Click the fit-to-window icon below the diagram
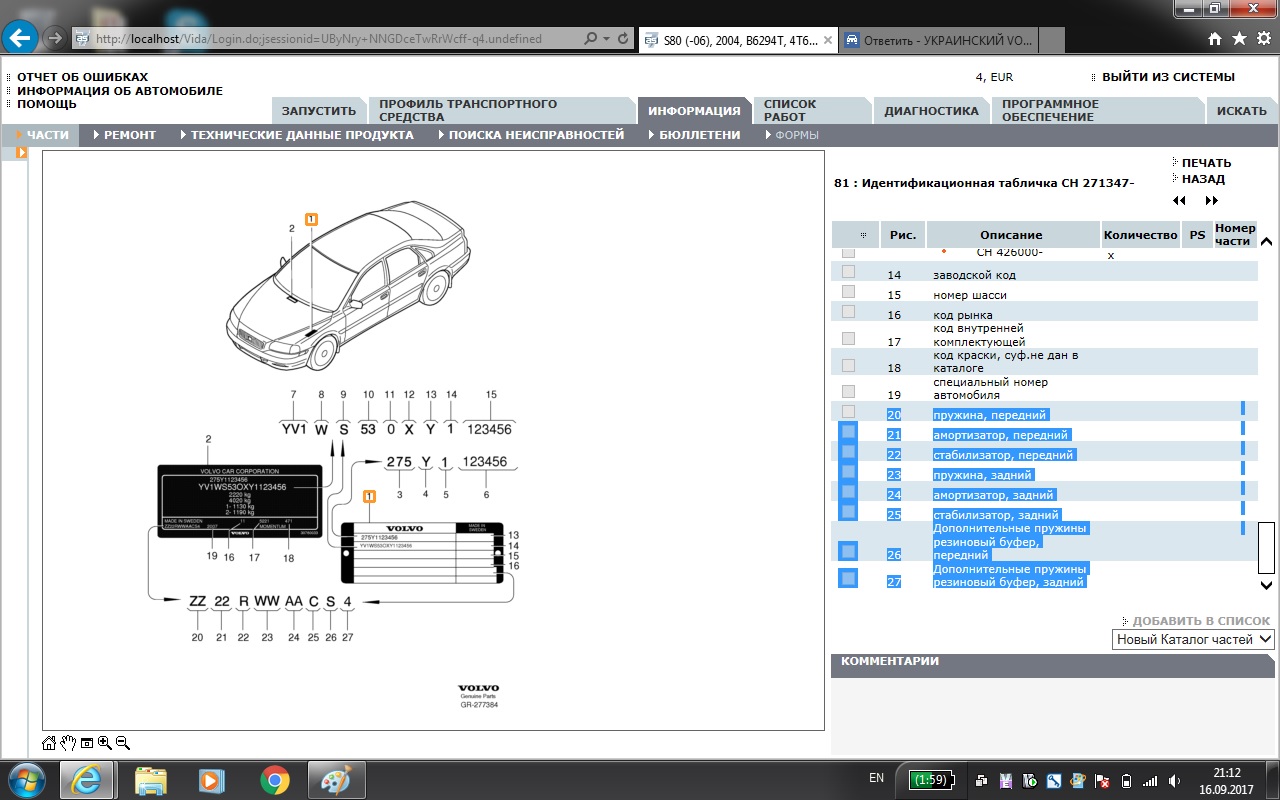This screenshot has height=800, width=1280. [x=87, y=743]
